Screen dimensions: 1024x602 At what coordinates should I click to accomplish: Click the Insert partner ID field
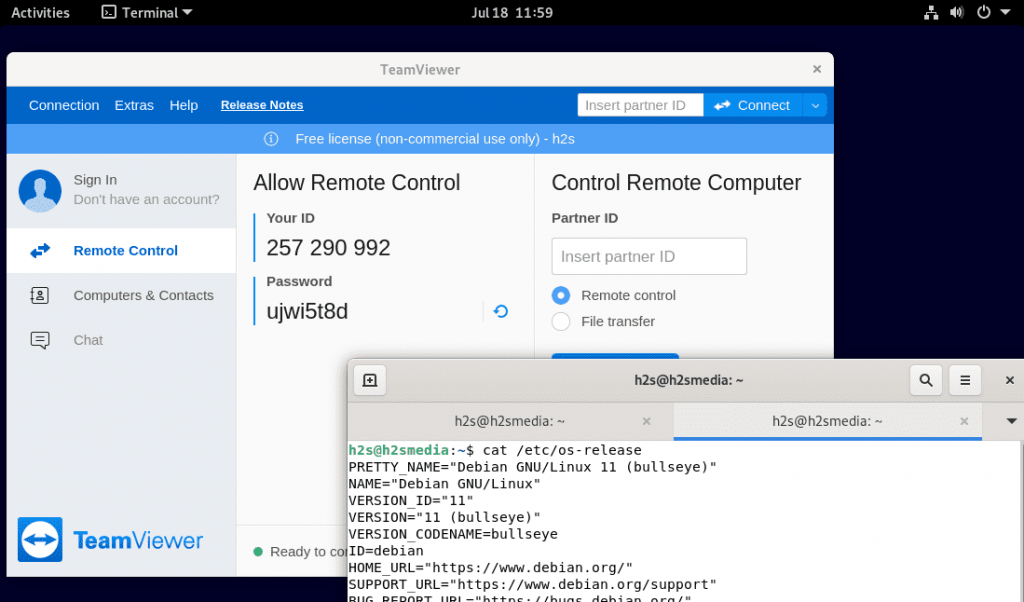(x=648, y=256)
